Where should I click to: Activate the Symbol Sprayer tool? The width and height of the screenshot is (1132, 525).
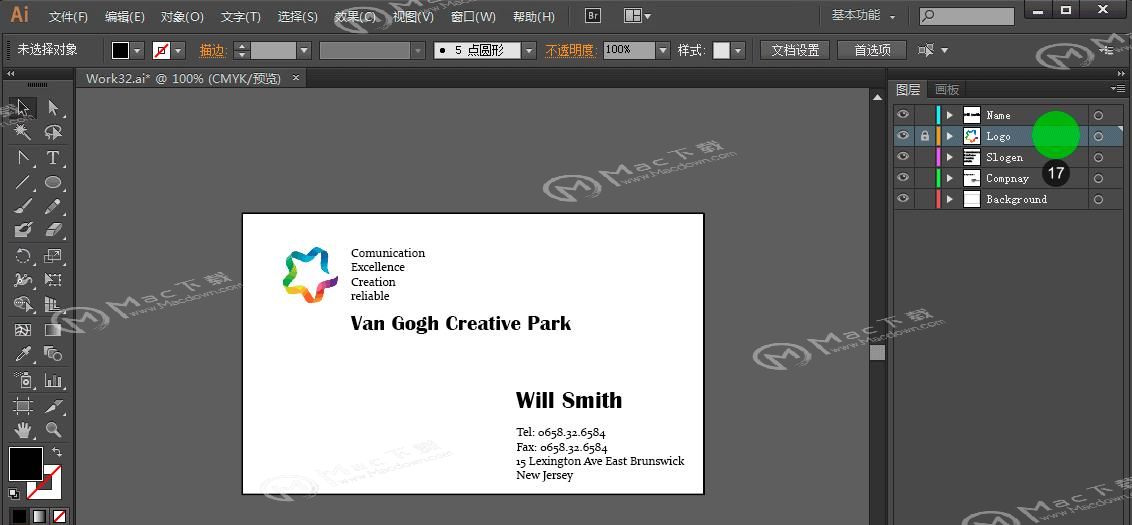click(23, 380)
